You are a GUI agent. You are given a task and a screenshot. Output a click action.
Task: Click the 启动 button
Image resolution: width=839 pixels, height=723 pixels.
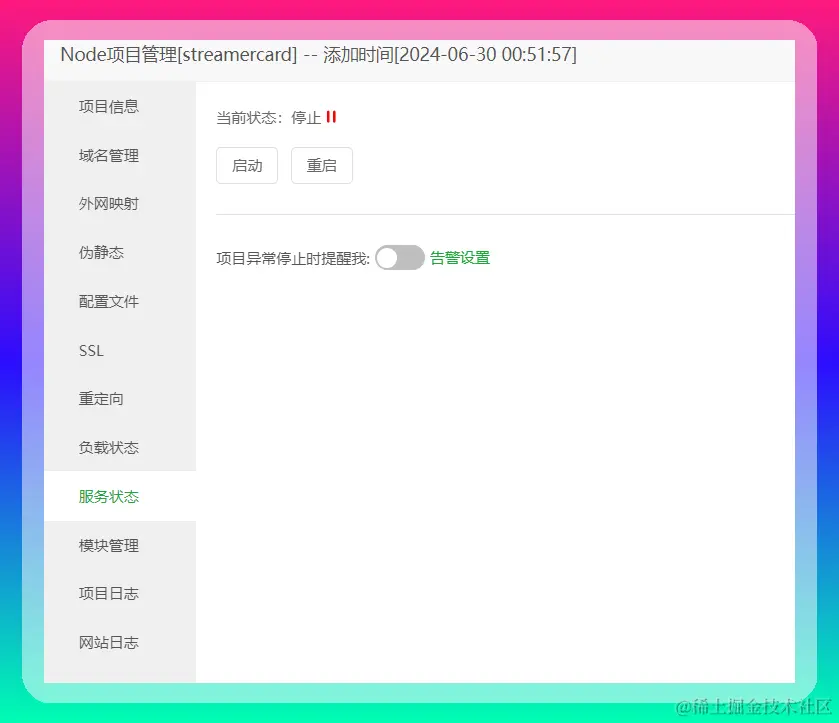tap(247, 165)
